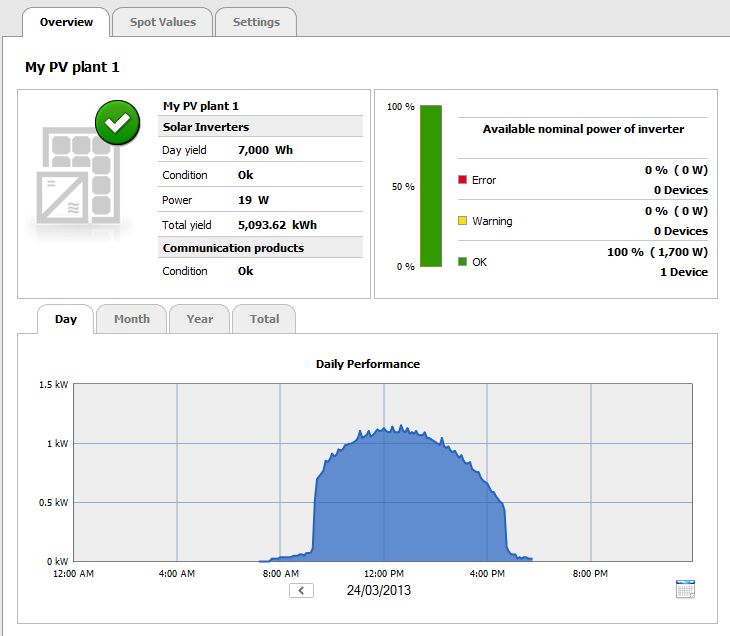
Task: Select the Overview tab
Action: coord(66,22)
